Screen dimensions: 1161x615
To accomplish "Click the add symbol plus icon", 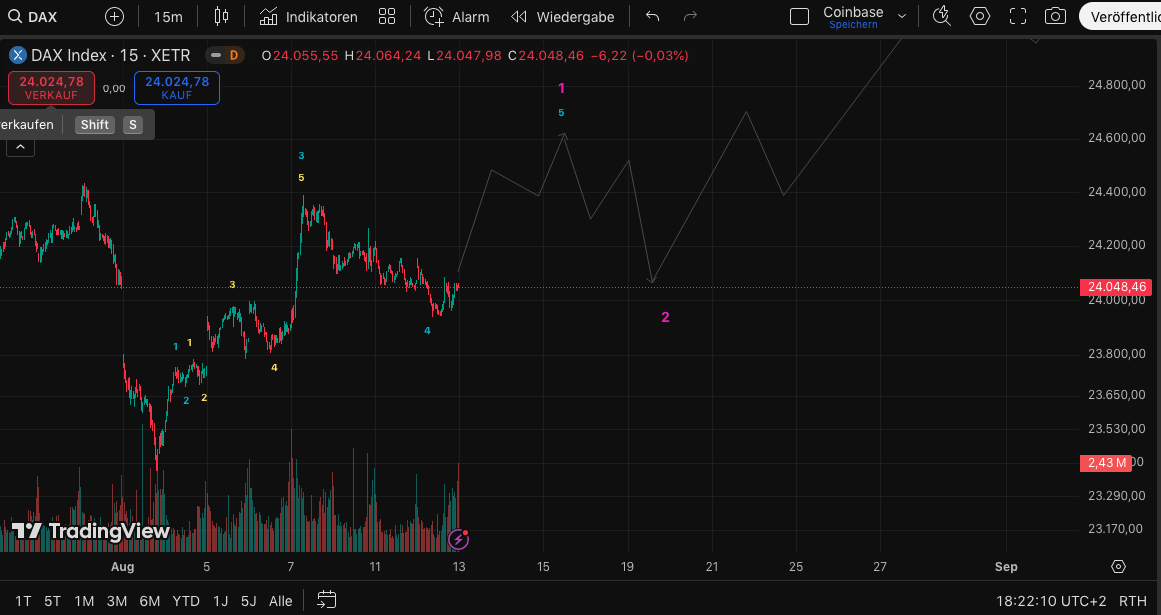I will click(115, 17).
